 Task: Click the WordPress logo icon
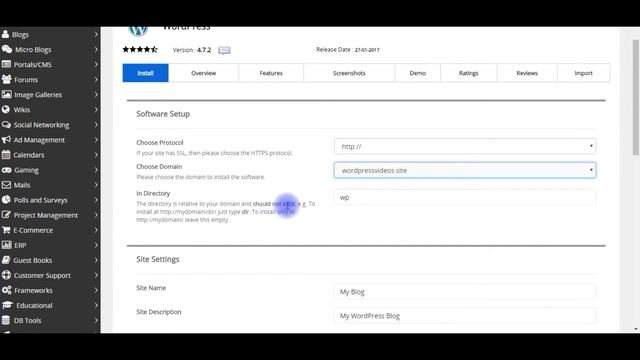click(138, 31)
